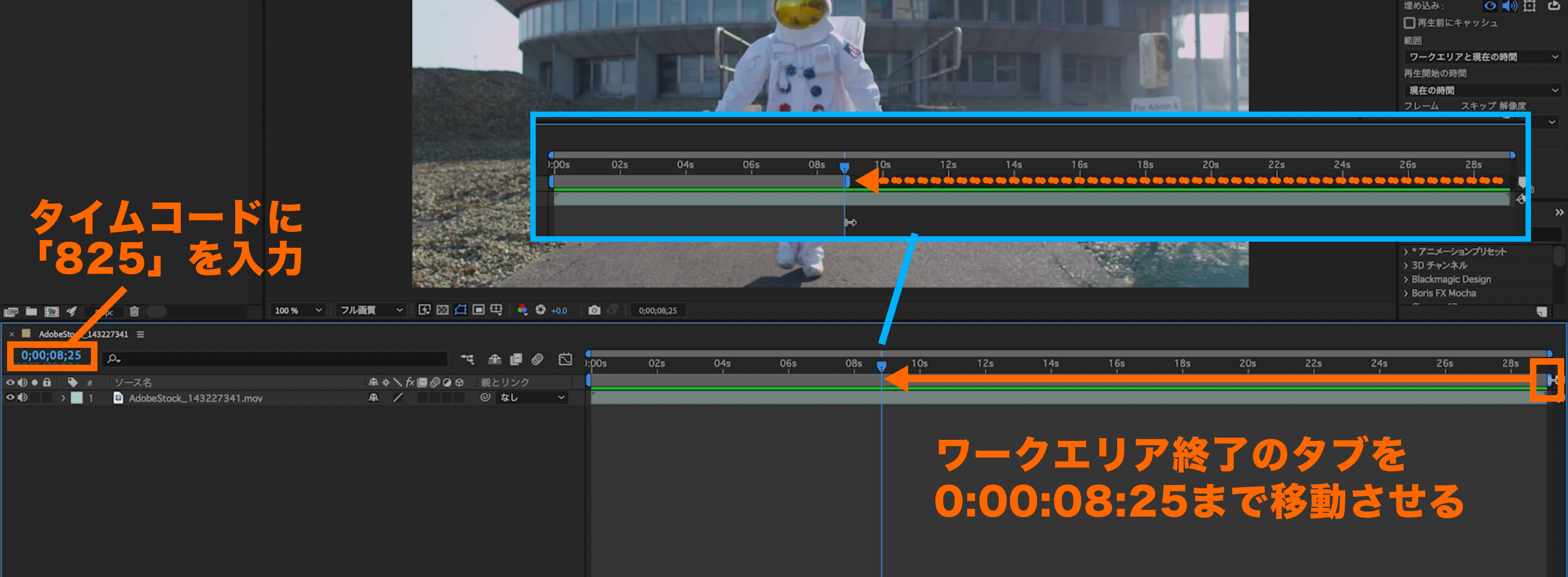This screenshot has width=1568, height=577.
Task: Create a new folder in Project panel
Action: coord(31,311)
